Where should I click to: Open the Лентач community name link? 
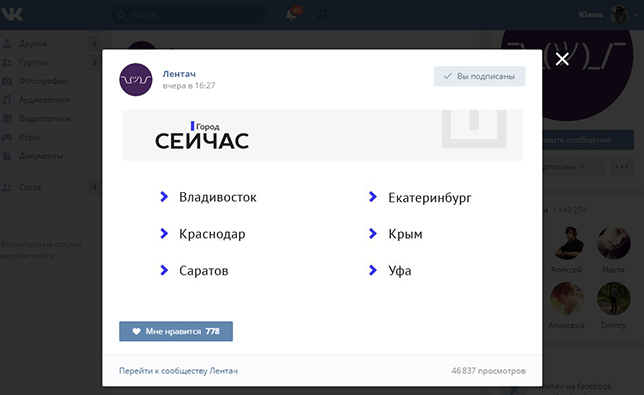pyautogui.click(x=179, y=74)
